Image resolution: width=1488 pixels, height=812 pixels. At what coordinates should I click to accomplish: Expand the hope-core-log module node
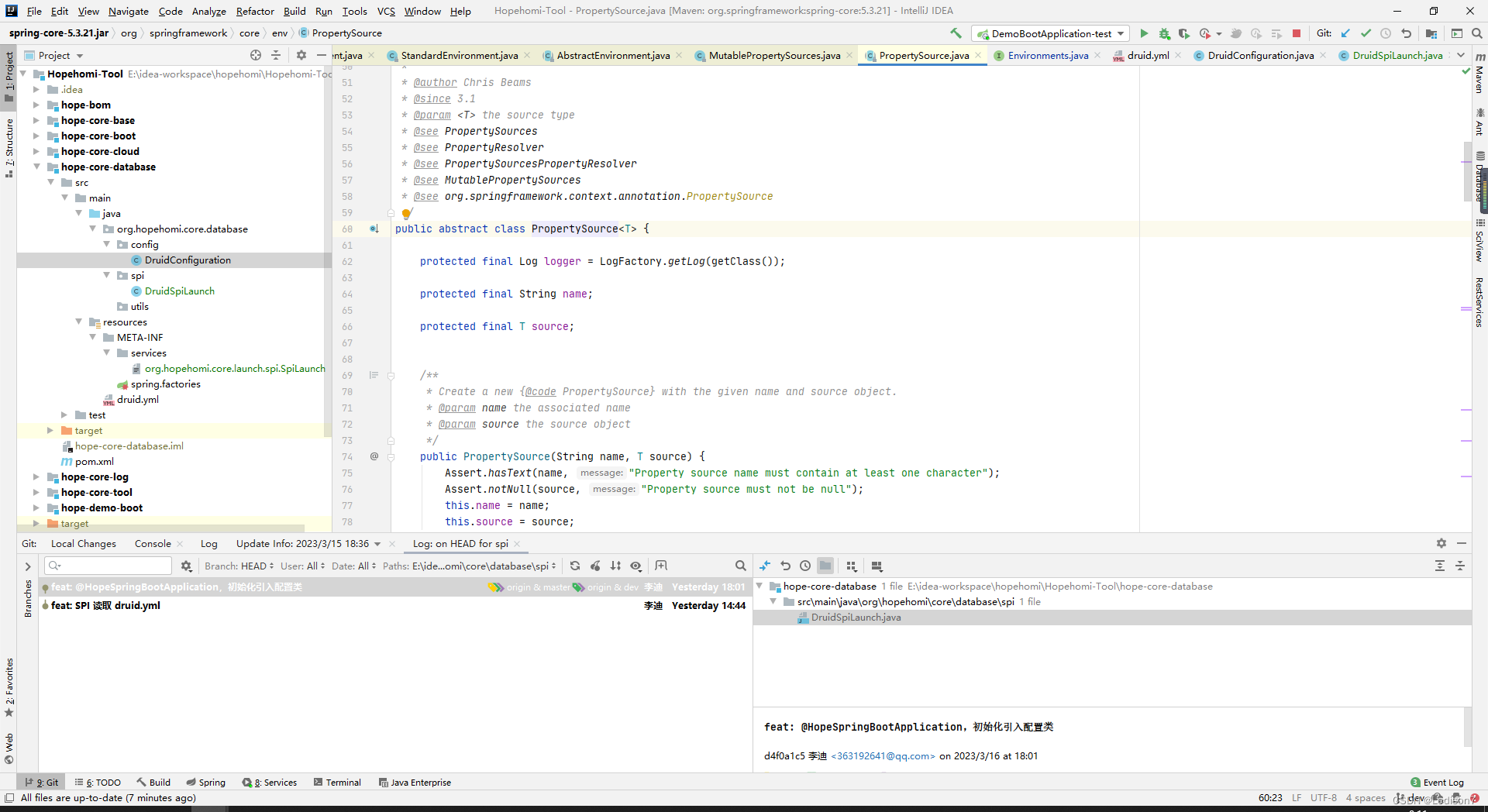click(36, 477)
